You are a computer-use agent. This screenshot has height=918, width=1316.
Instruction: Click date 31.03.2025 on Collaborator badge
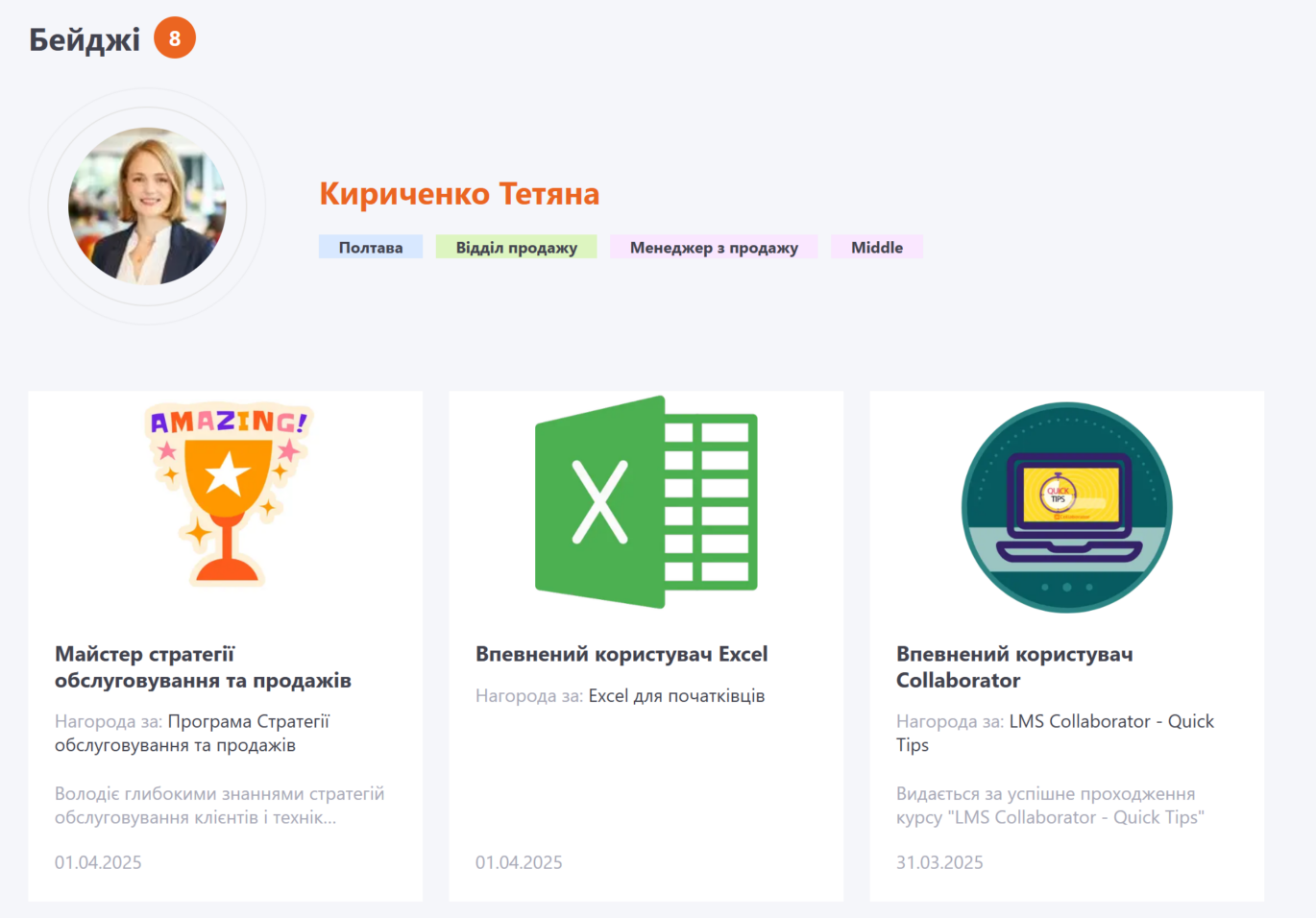point(939,862)
